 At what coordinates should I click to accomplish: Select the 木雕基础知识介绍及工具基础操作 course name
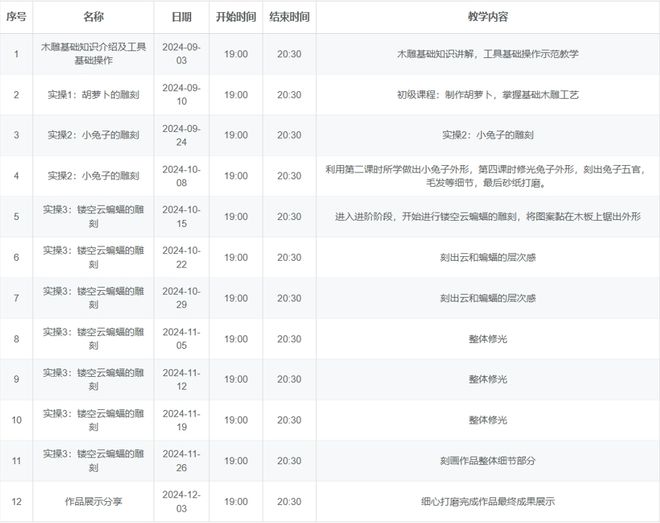coord(92,54)
